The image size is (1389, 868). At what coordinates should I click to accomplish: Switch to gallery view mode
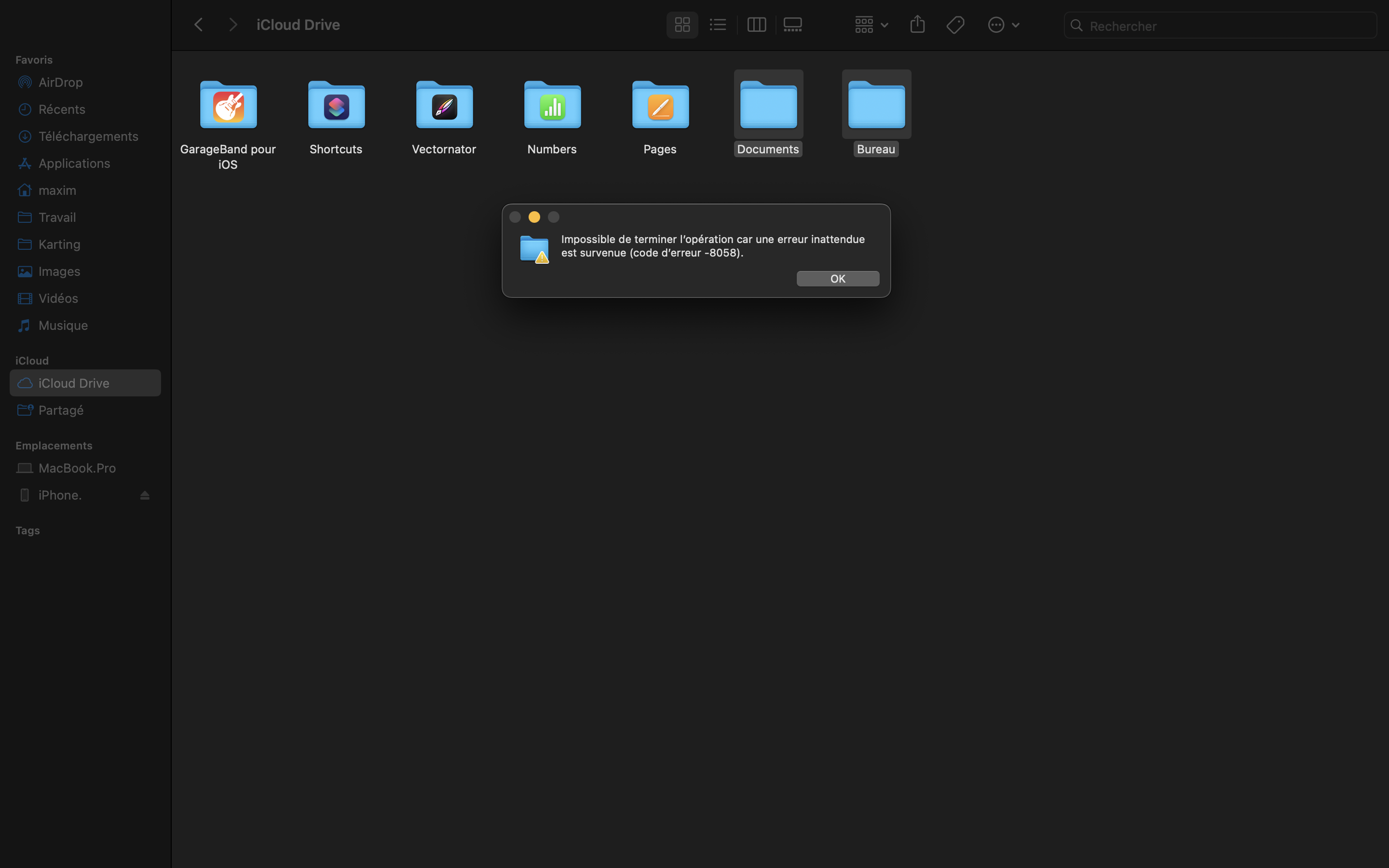click(793, 25)
